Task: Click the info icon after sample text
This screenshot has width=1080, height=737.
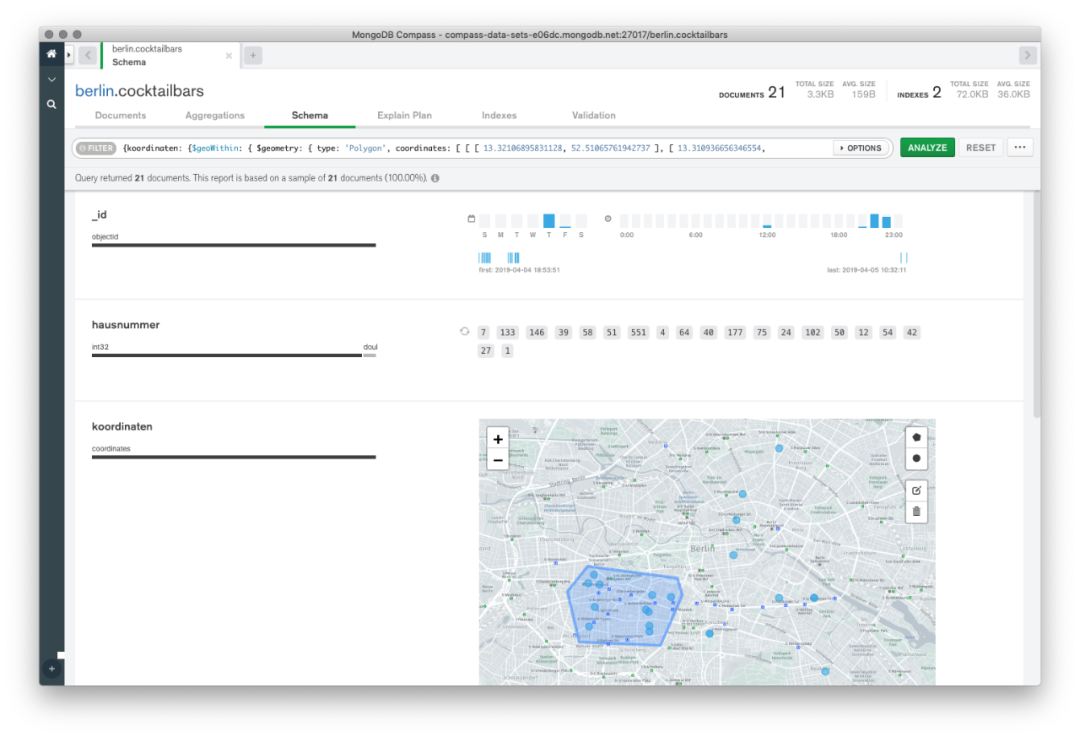Action: pos(435,178)
